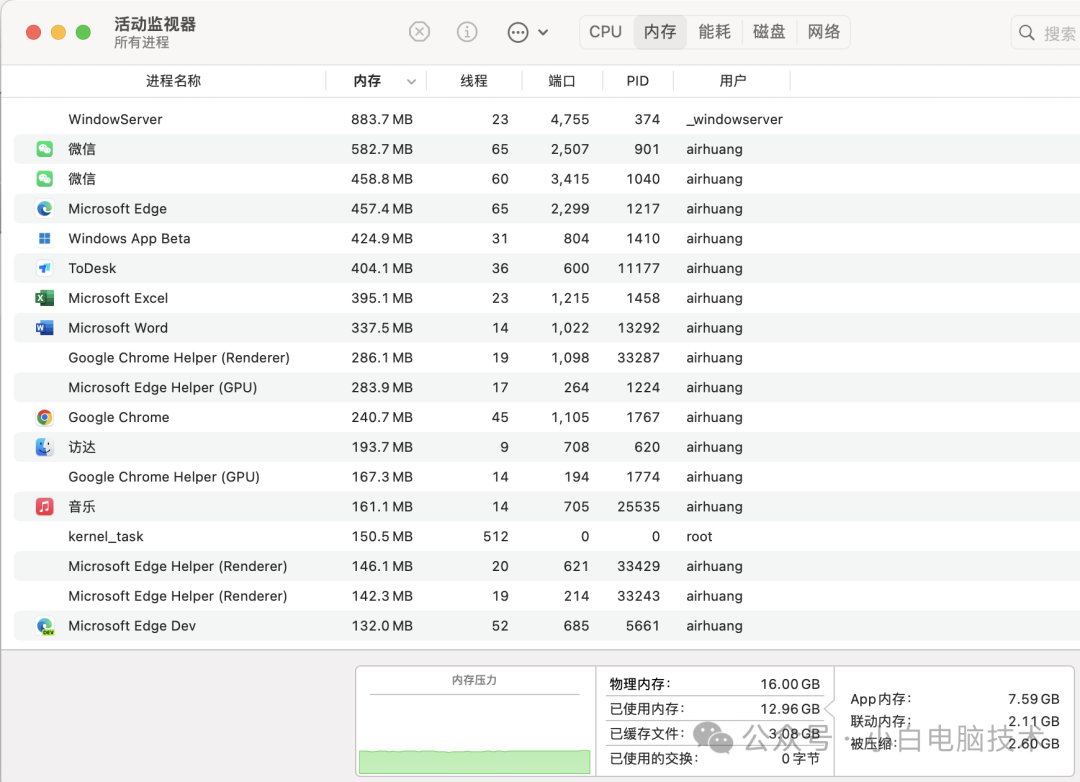Click the _windowserver user cell
This screenshot has width=1080, height=782.
click(734, 119)
